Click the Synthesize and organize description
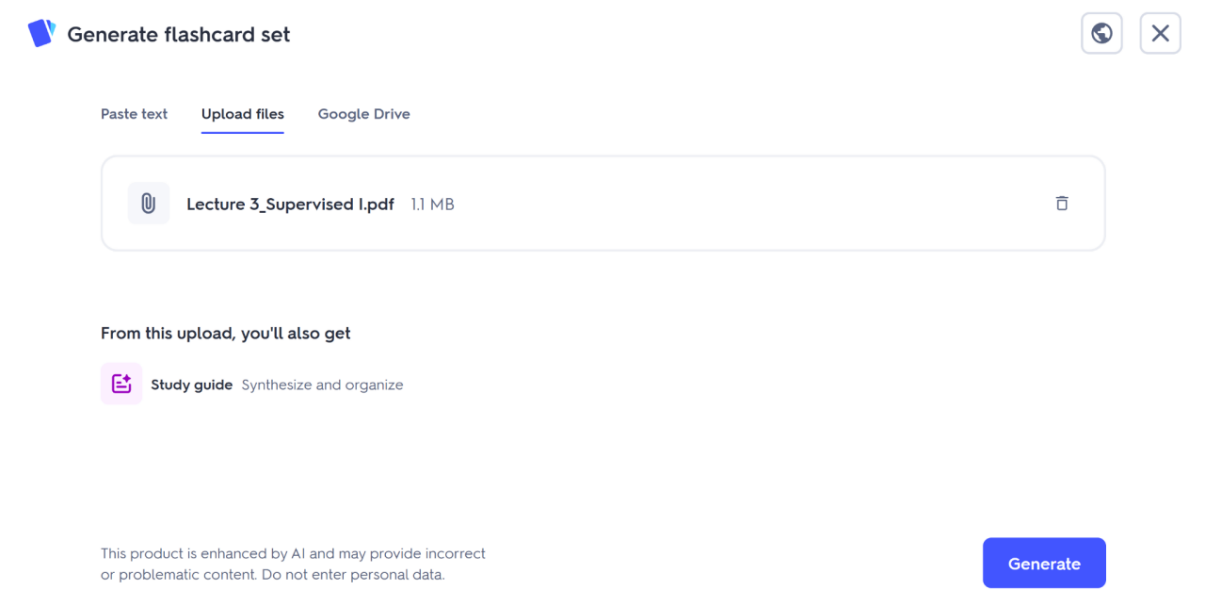The width and height of the screenshot is (1205, 607). [x=322, y=385]
